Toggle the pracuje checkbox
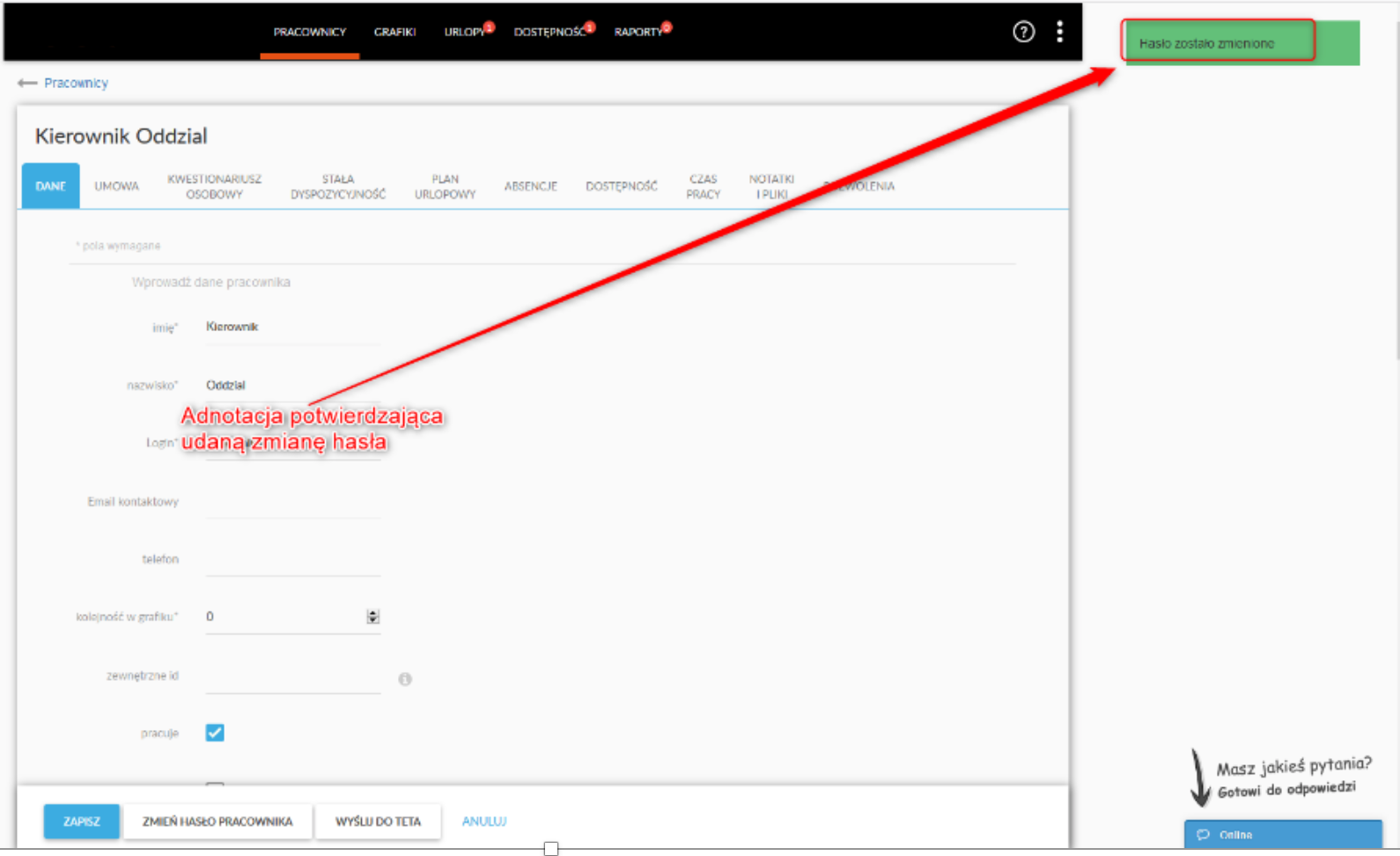1400x856 pixels. (x=215, y=733)
